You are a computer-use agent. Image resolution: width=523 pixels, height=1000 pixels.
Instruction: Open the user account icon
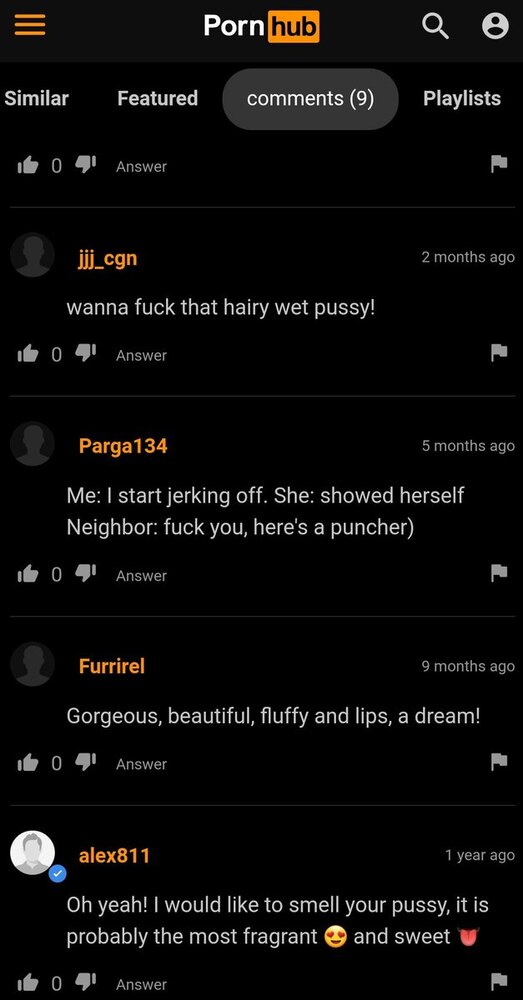click(x=495, y=26)
